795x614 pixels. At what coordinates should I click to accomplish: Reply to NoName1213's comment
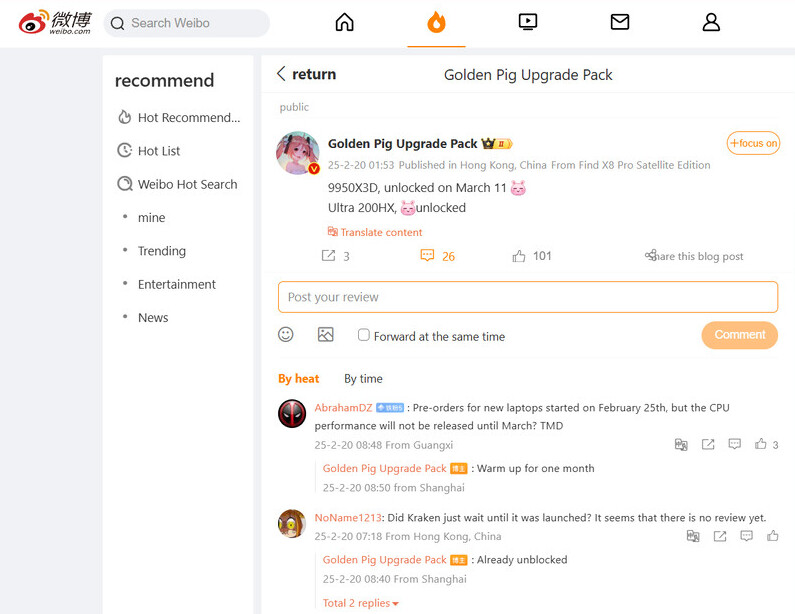coord(746,536)
